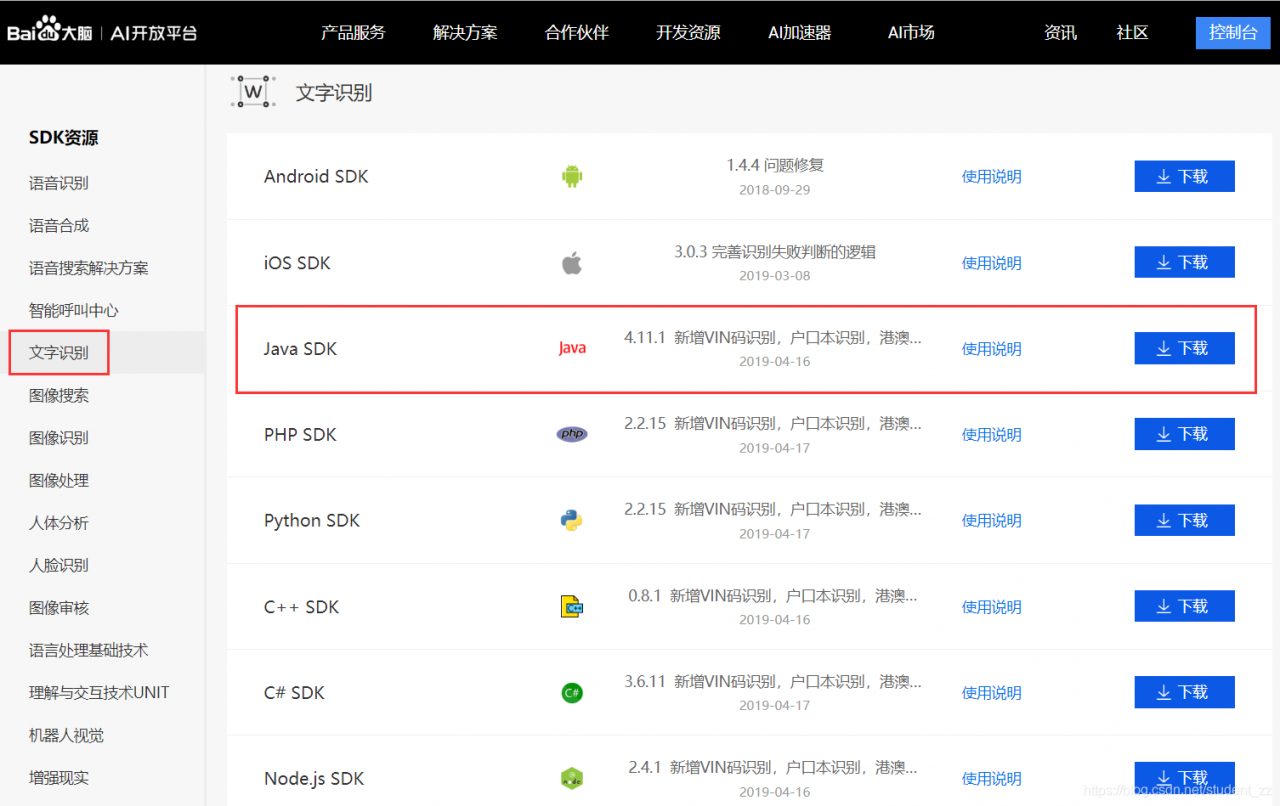Select 语音搜索解决方案 in the sidebar
Image resolution: width=1280 pixels, height=806 pixels.
point(89,268)
